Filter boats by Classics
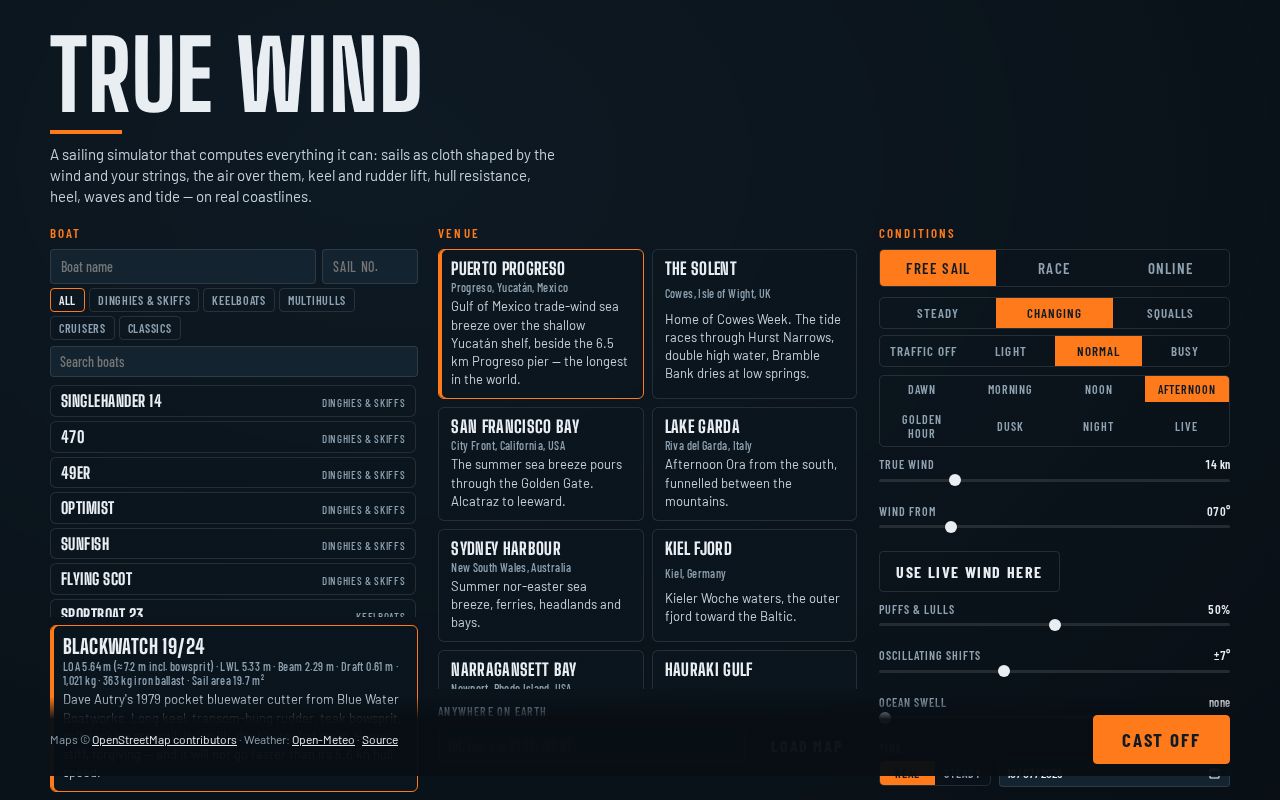Image resolution: width=1280 pixels, height=800 pixels. click(x=150, y=328)
